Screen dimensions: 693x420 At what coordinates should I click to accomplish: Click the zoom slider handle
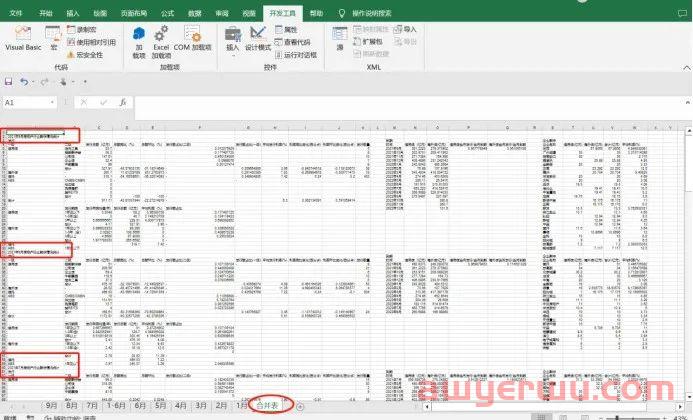(617, 417)
